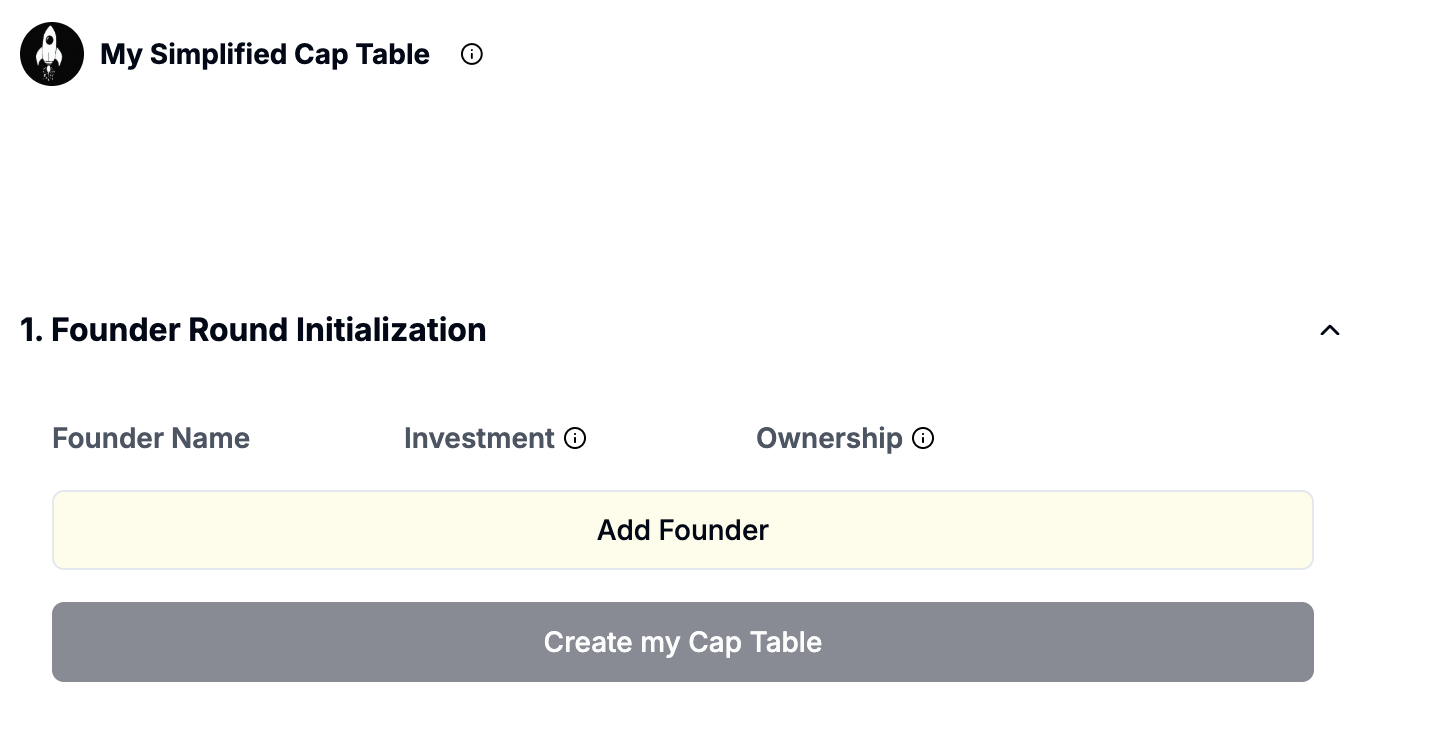Select the greyed-out Create my Cap Table bar

[683, 642]
